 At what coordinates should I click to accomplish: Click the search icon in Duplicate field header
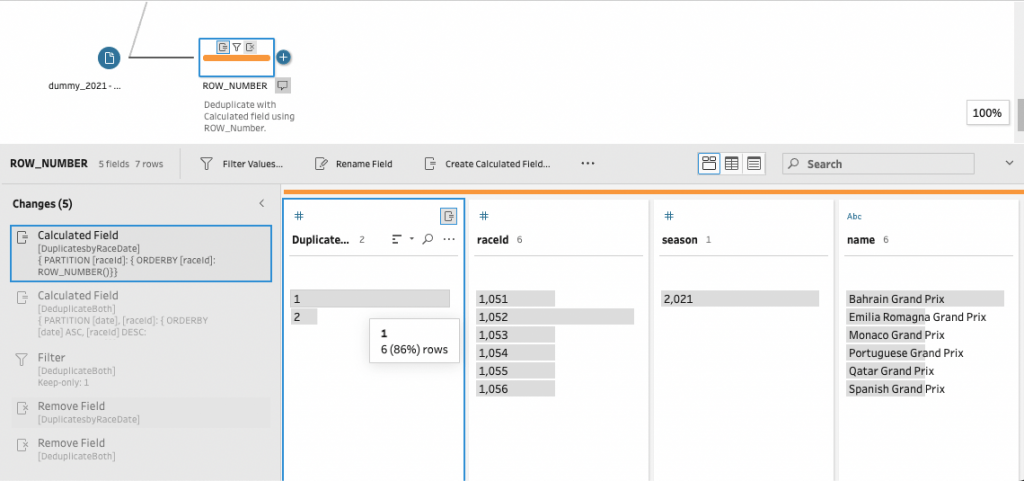pos(427,240)
